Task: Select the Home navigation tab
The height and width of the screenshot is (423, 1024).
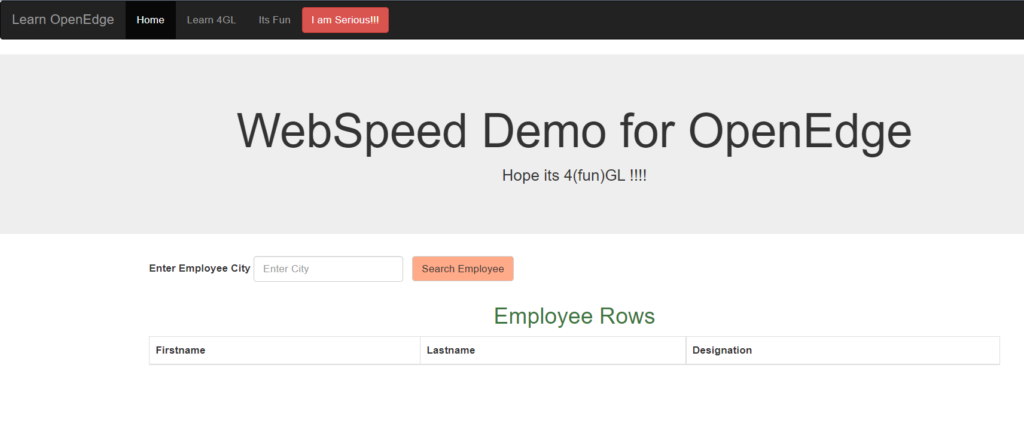Action: click(x=150, y=20)
